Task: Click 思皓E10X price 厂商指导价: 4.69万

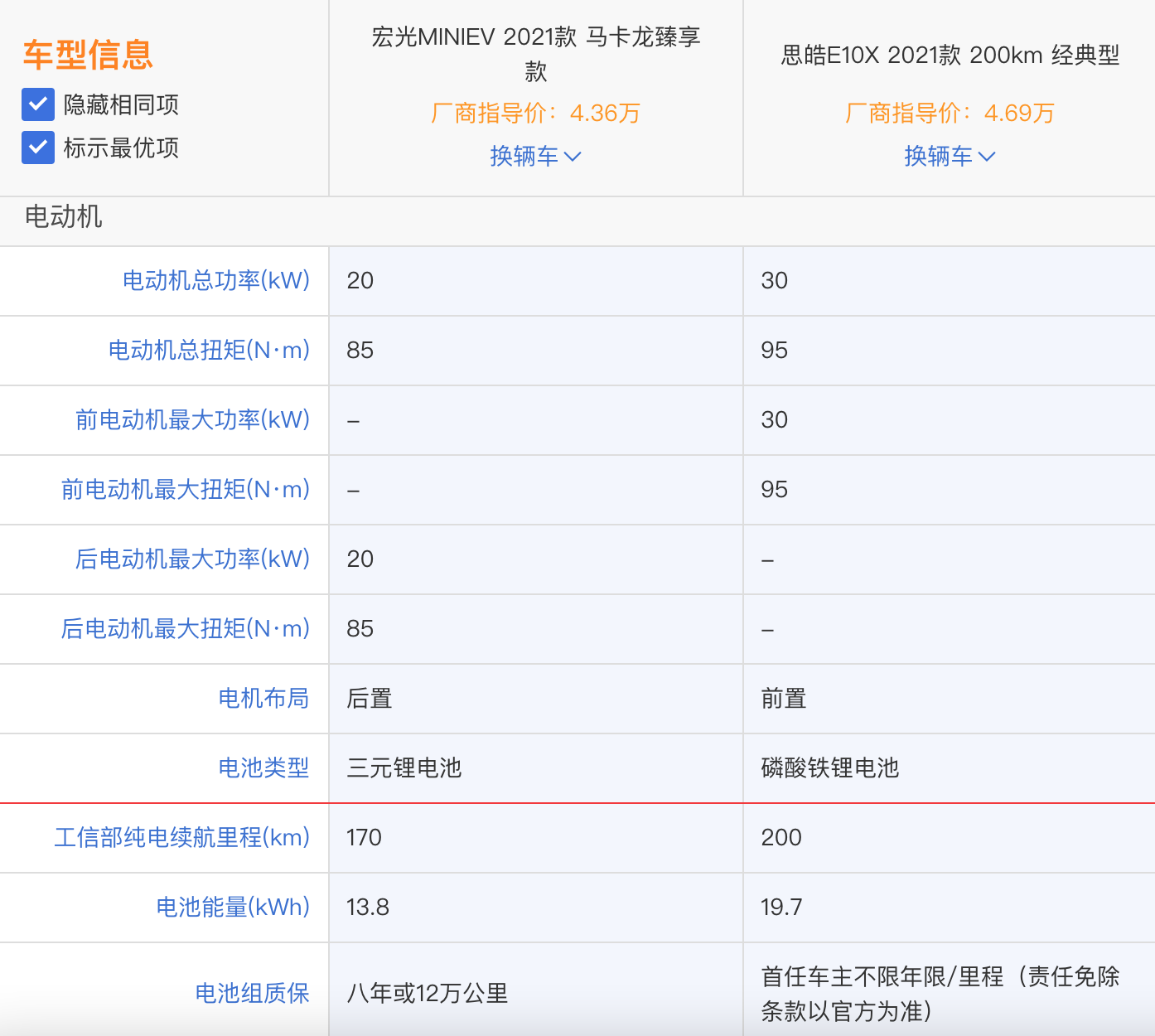Action: tap(950, 113)
